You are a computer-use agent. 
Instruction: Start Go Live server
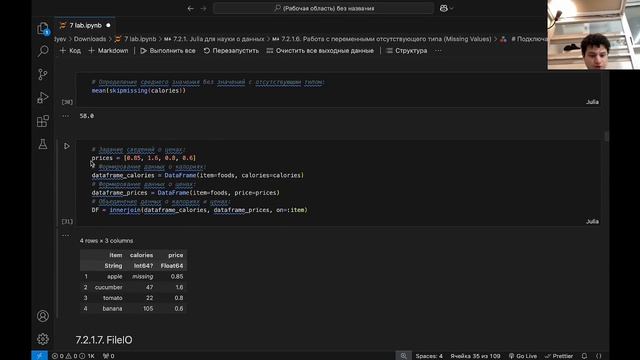[523, 356]
